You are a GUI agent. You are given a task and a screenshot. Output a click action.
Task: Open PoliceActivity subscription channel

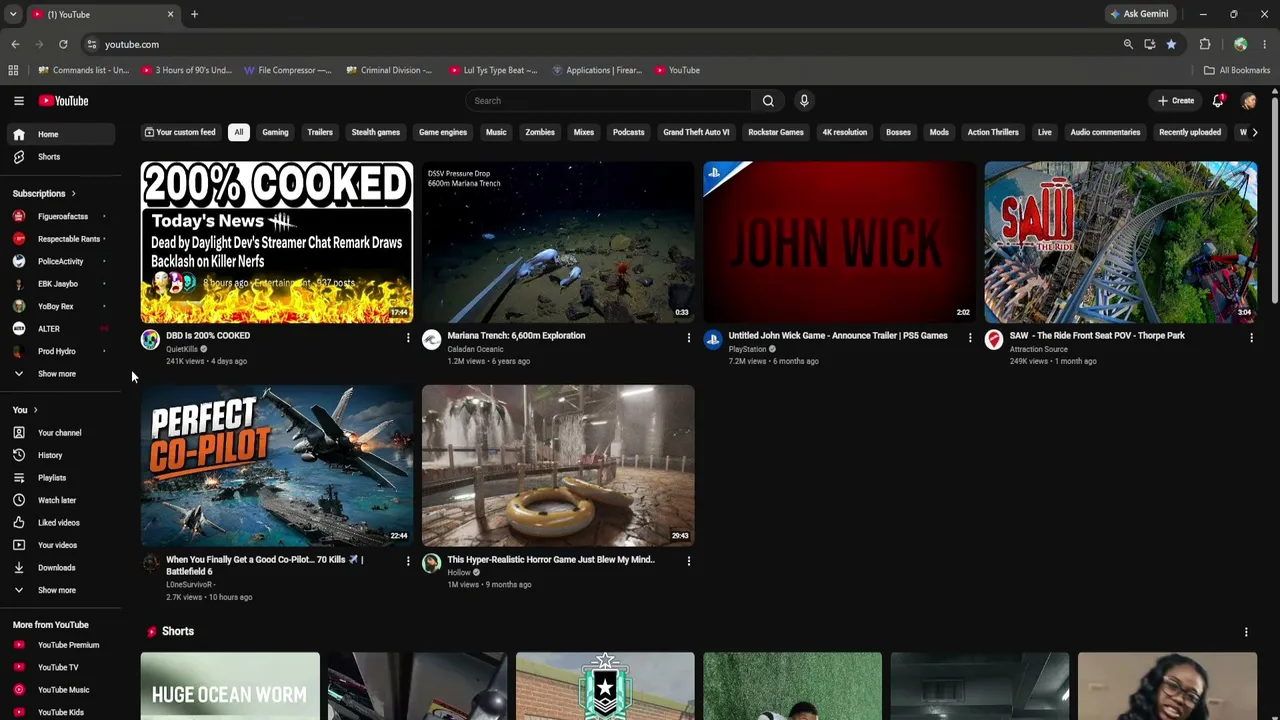coord(60,262)
